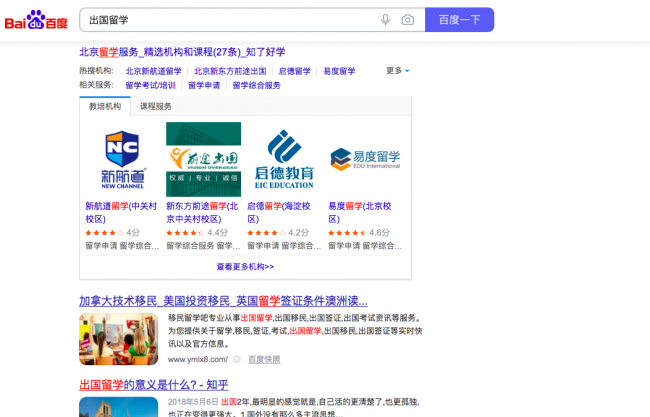Click the 易度留学 EDU International logo
The width and height of the screenshot is (650, 417).
pyautogui.click(x=365, y=159)
